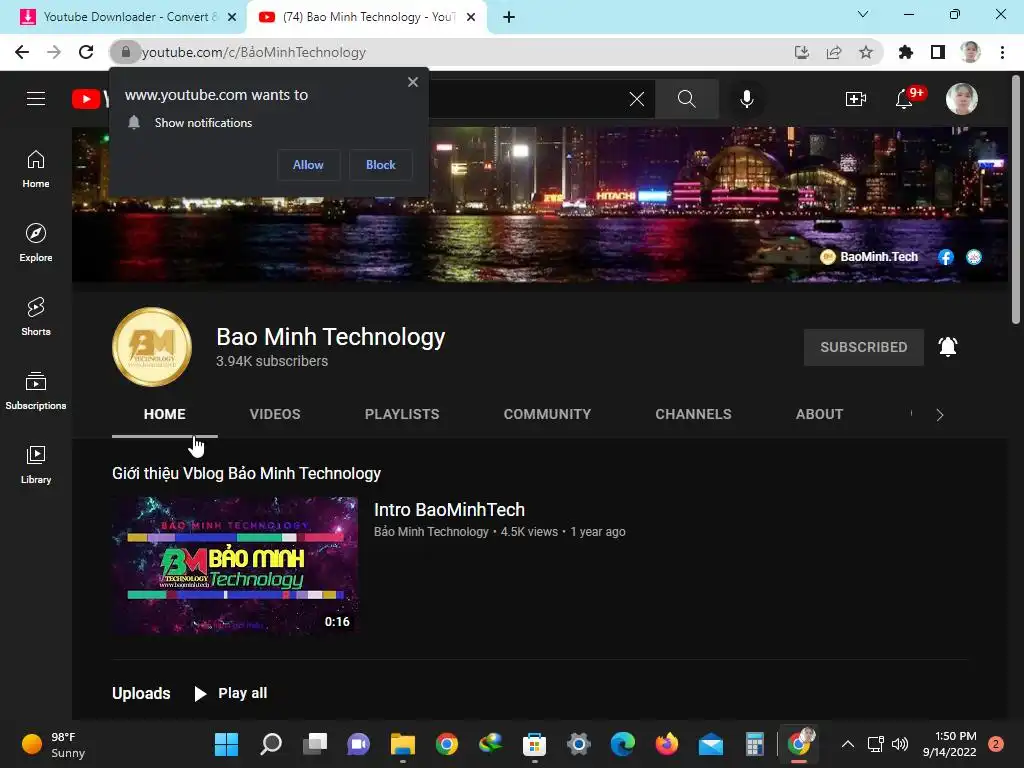Click the SUBSCRIBED button
Screen dimensions: 1024x768
point(863,347)
